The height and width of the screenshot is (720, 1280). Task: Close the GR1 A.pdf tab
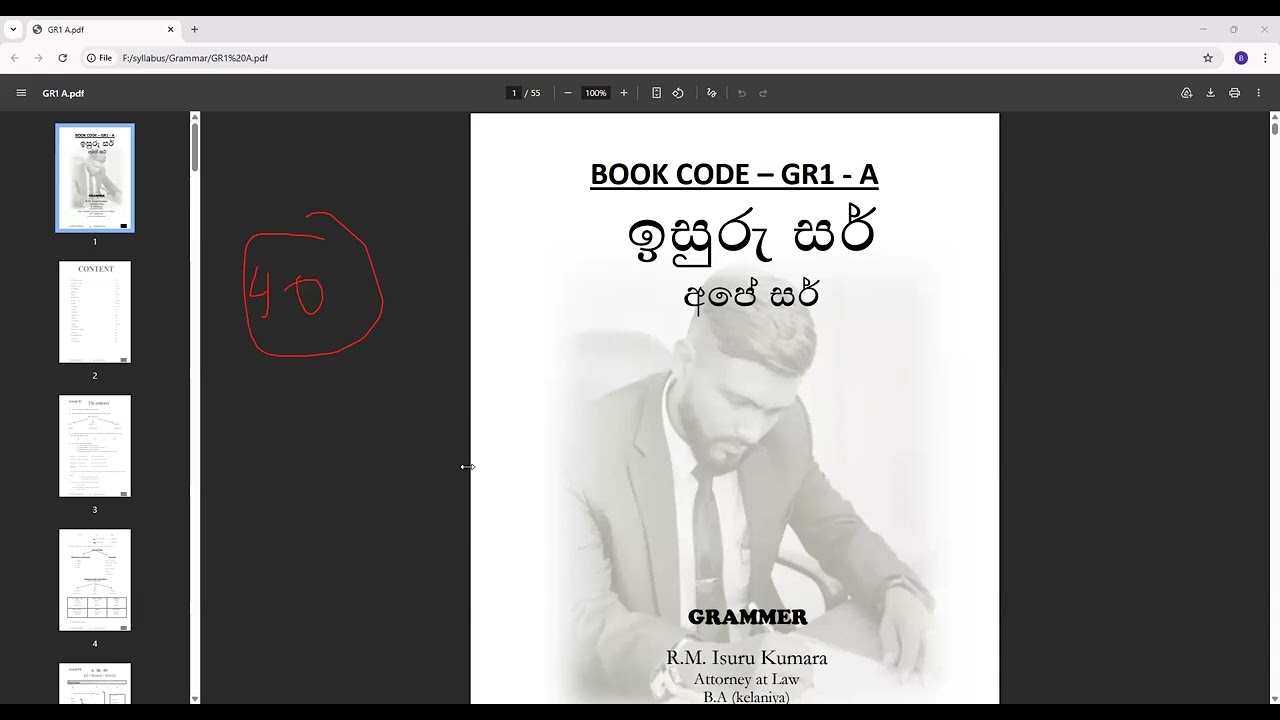point(171,30)
